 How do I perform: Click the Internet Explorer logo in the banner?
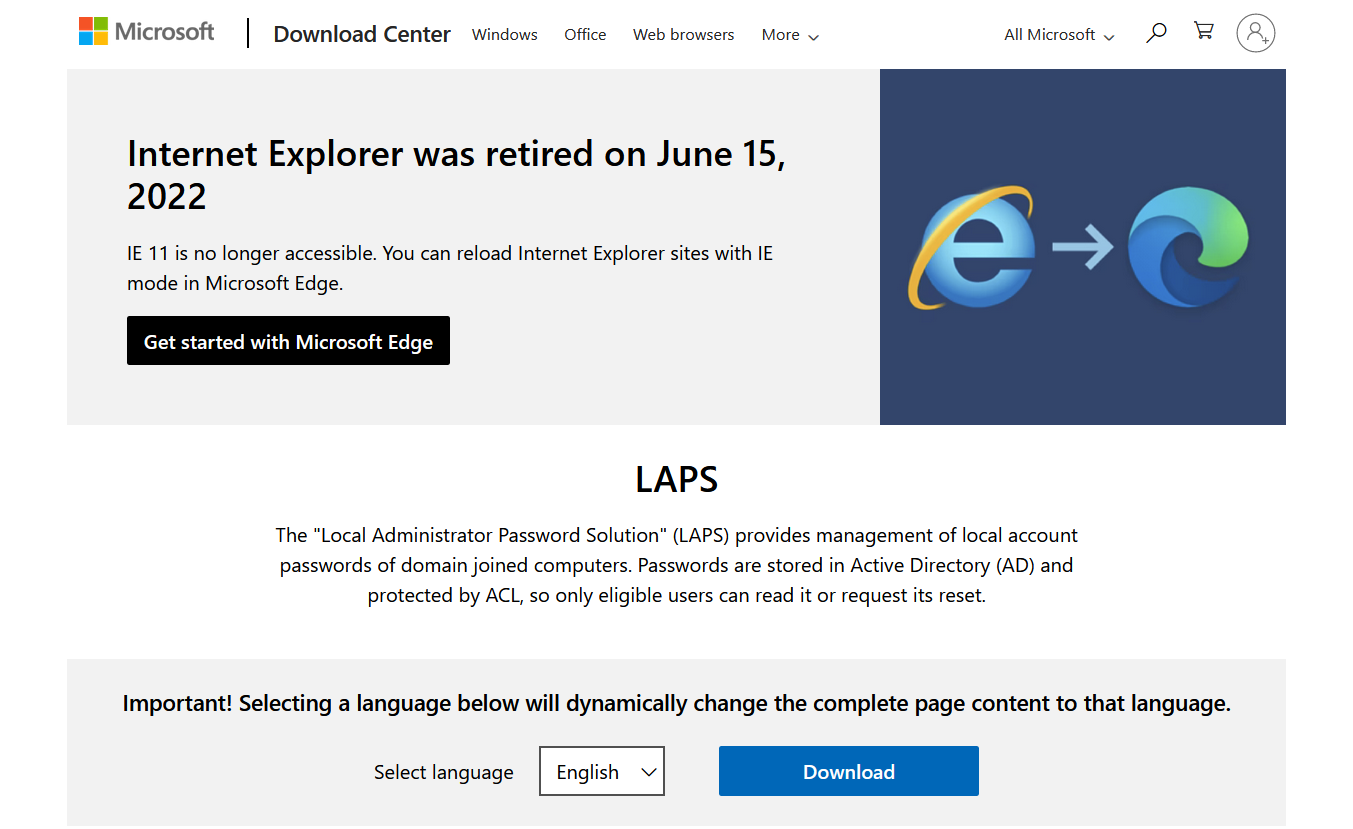[x=972, y=247]
